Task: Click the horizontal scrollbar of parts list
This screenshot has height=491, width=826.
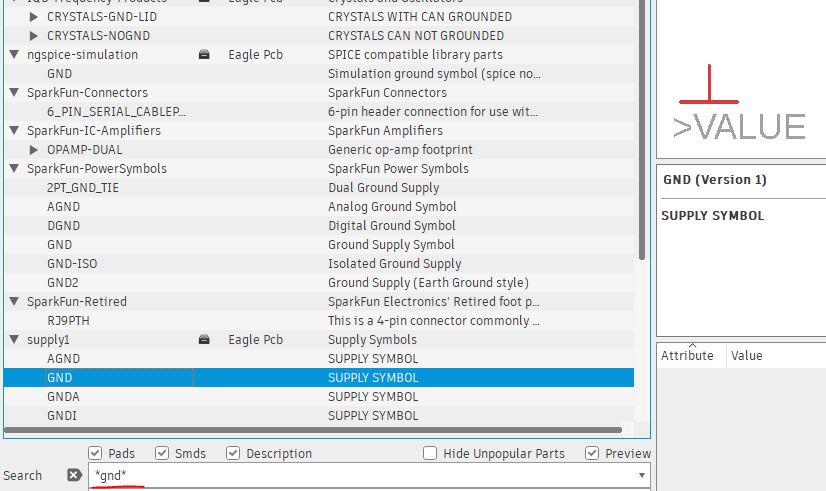Action: coord(313,430)
